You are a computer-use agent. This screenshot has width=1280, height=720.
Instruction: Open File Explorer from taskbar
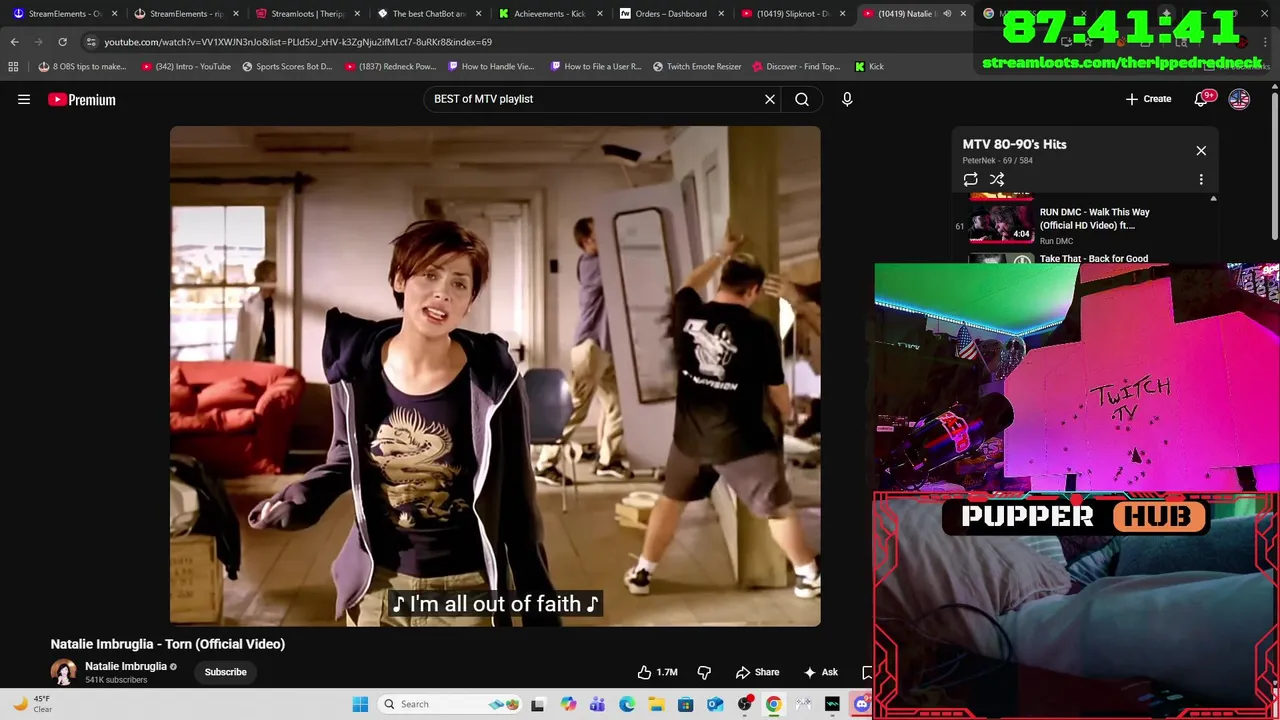pyautogui.click(x=656, y=704)
